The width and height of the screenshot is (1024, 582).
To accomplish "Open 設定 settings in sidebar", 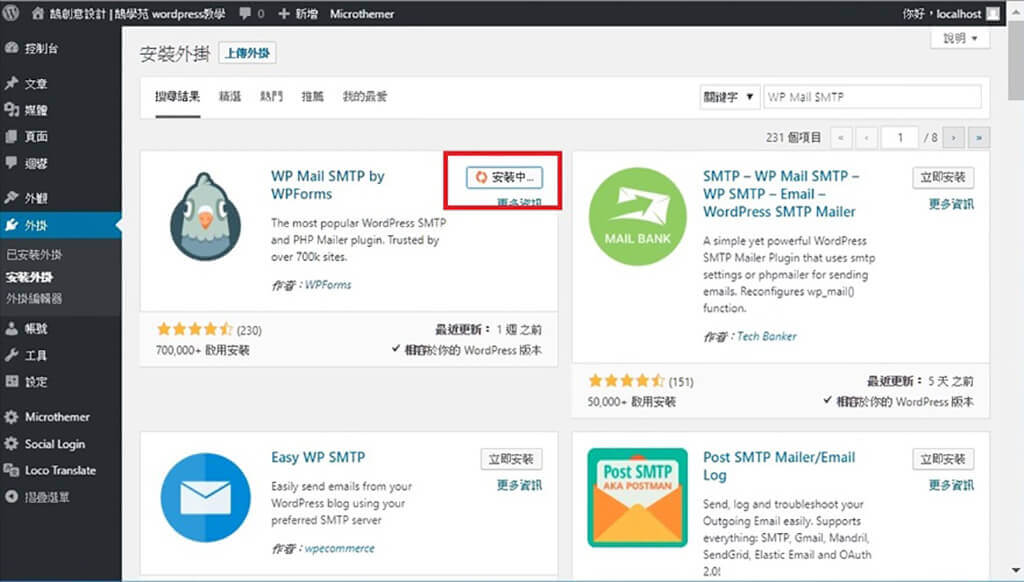I will click(36, 382).
